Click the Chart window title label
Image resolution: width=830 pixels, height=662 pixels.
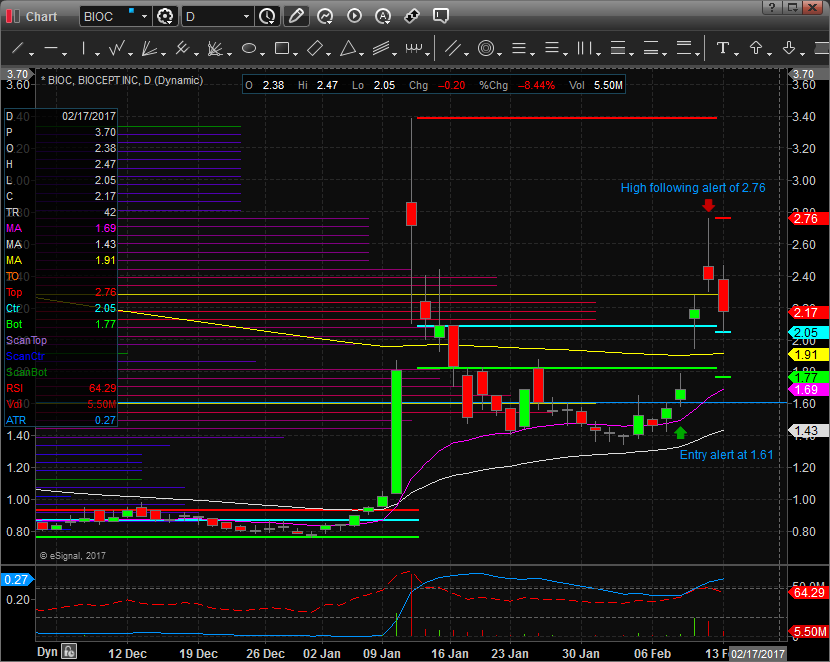[x=41, y=17]
